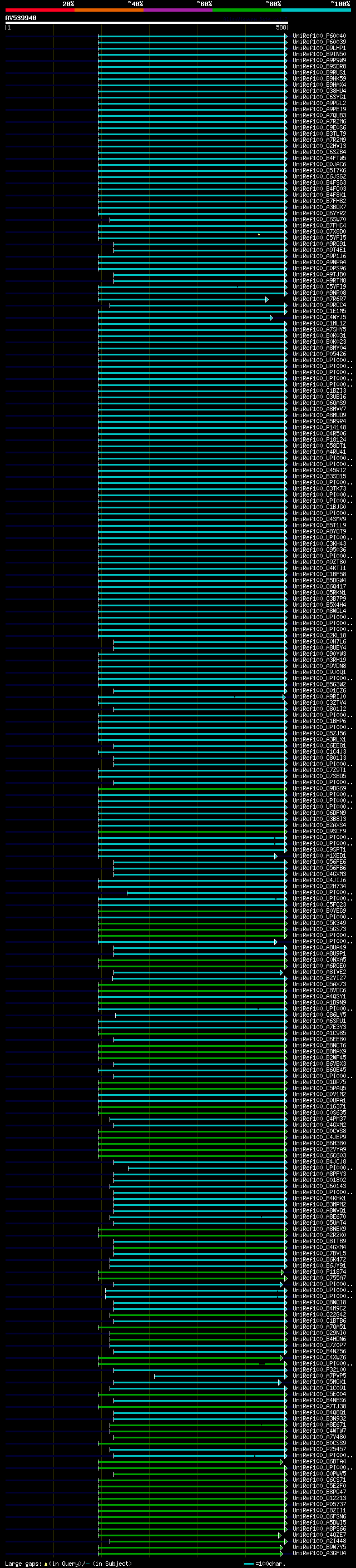Select the UniRef100_P14148 label
Viewport: 356px width, 1568px height.
(319, 427)
